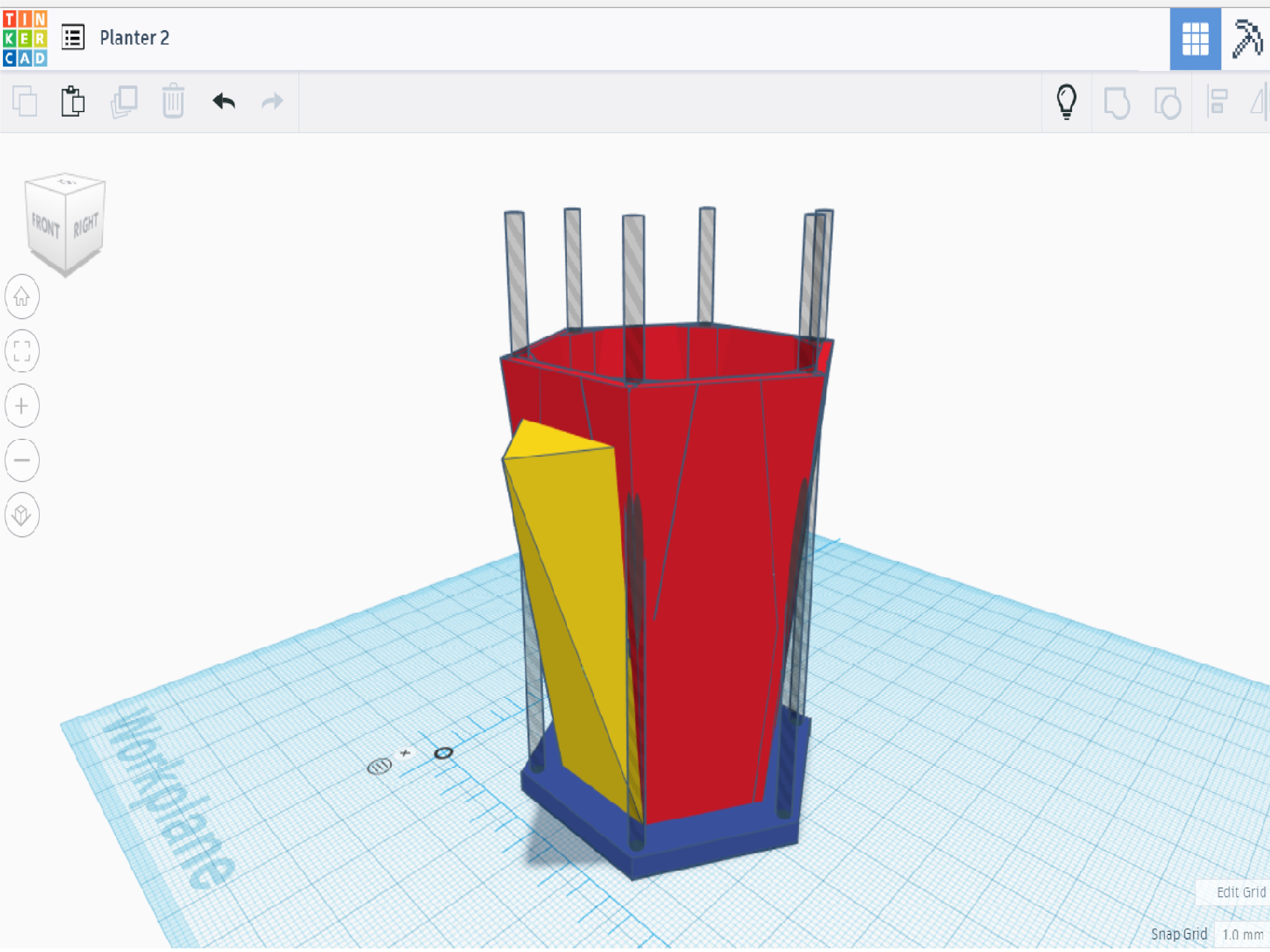1270x952 pixels.
Task: Click the Duplicate and repeat icon
Action: [x=124, y=102]
